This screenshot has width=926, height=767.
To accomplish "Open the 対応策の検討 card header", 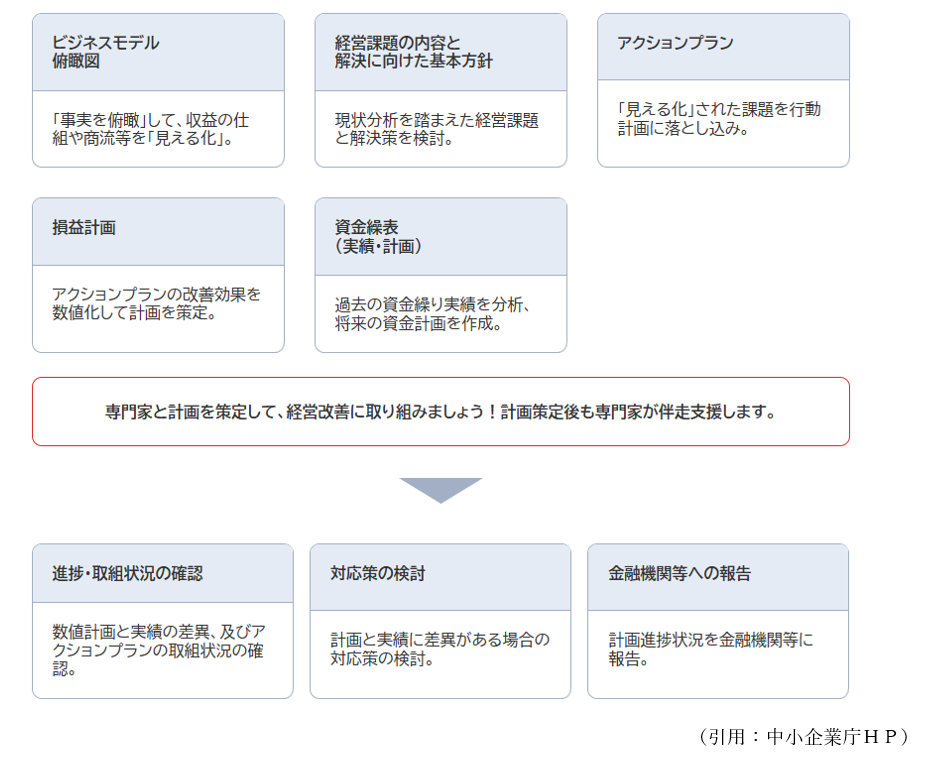I will [x=378, y=574].
